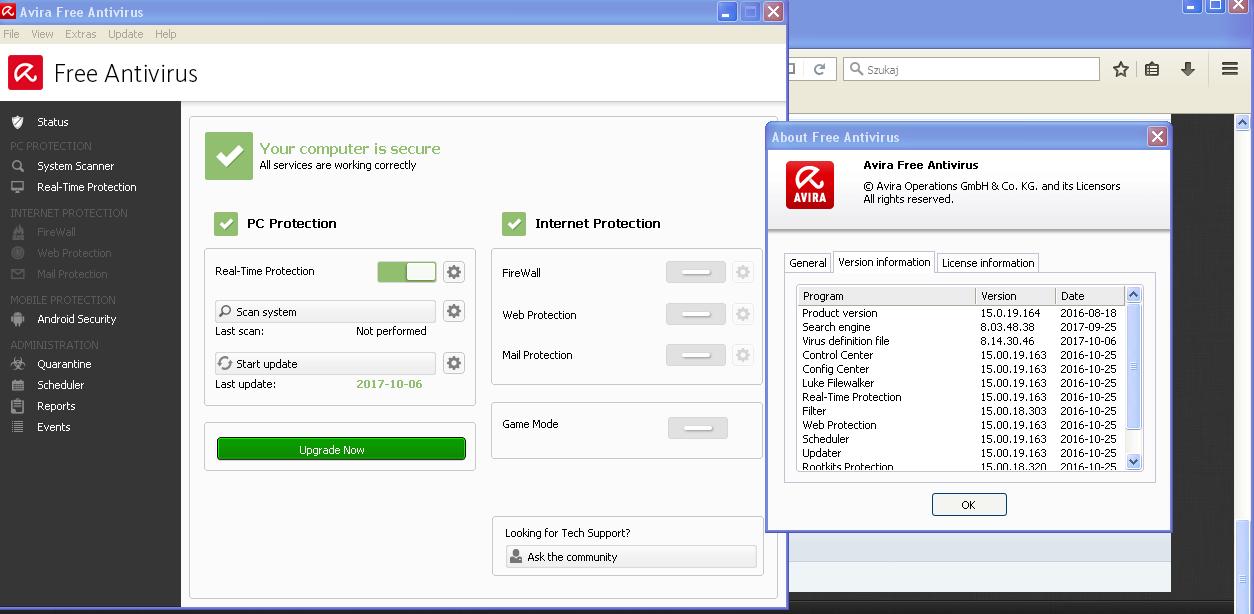Focus the browser Szukaj search field
Viewport: 1254px width, 614px height.
(972, 69)
